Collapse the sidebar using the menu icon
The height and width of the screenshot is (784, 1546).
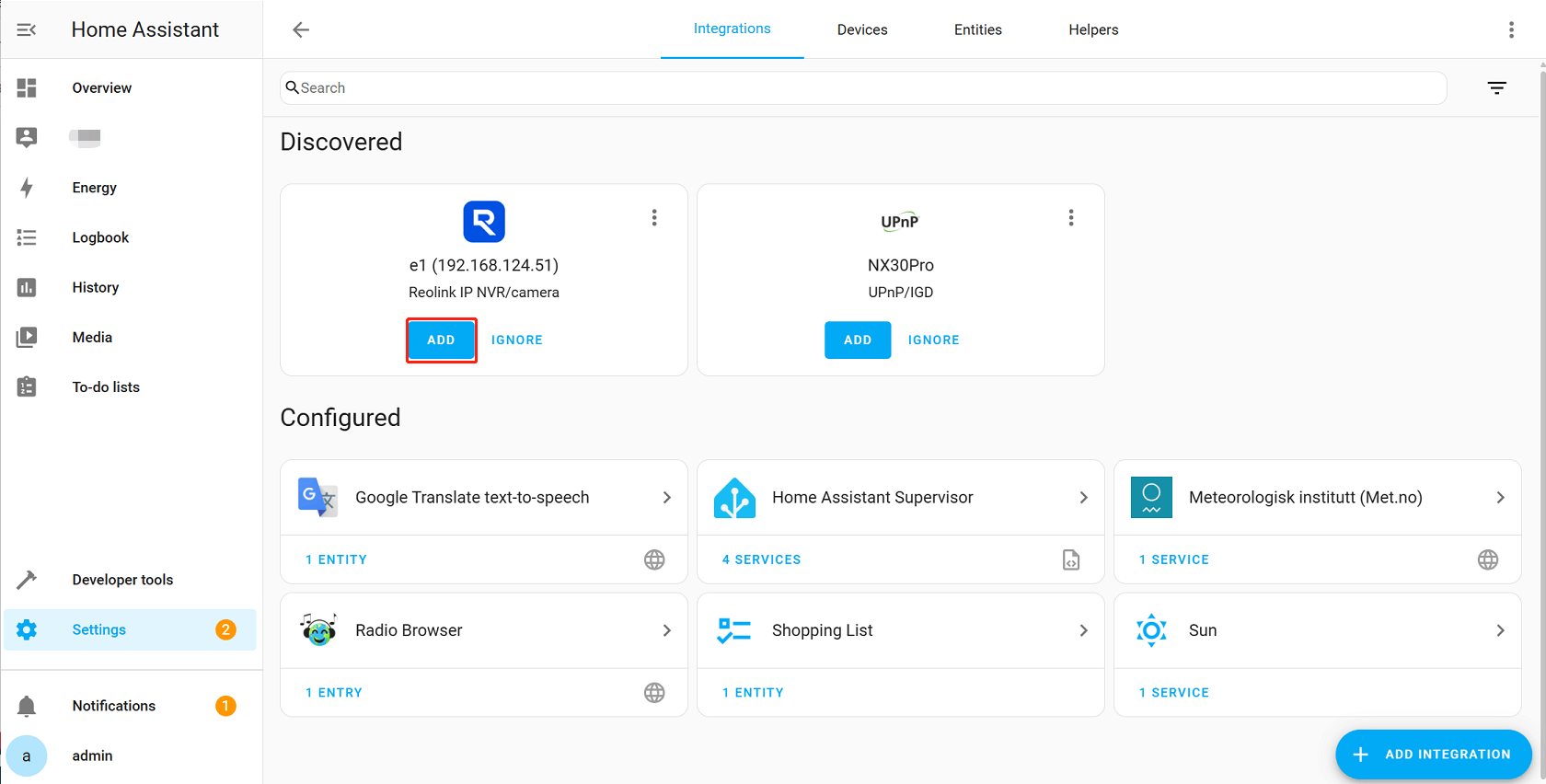pyautogui.click(x=27, y=29)
